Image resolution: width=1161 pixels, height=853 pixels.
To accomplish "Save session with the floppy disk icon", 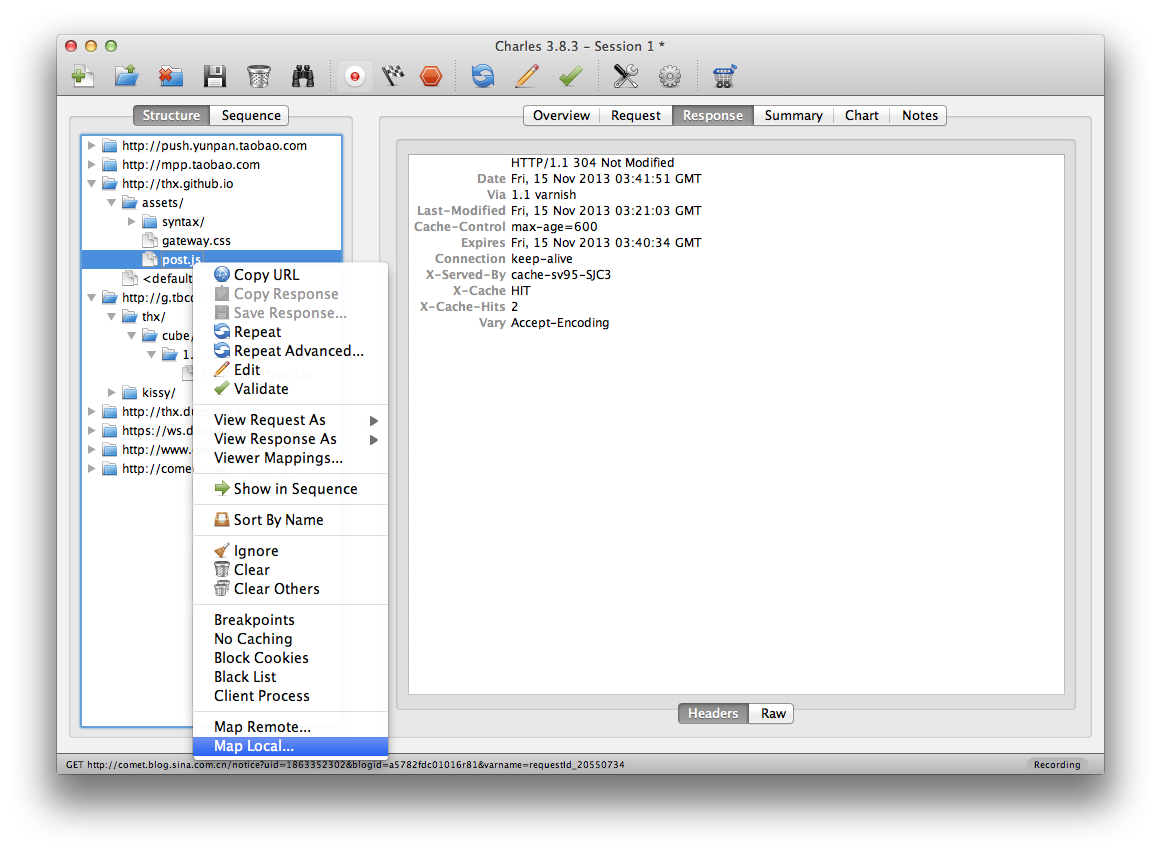I will tap(215, 76).
